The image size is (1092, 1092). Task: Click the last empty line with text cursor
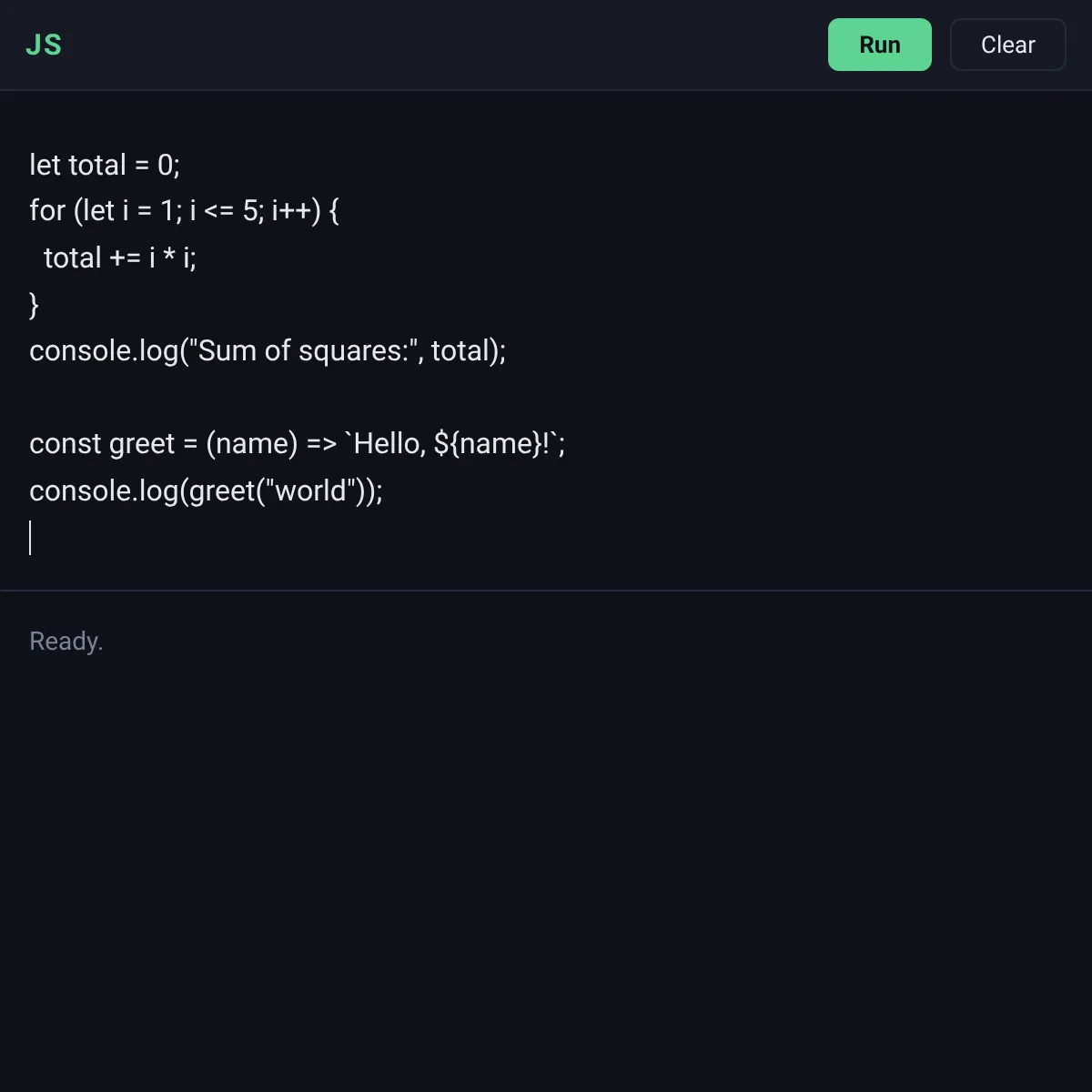pos(546,537)
